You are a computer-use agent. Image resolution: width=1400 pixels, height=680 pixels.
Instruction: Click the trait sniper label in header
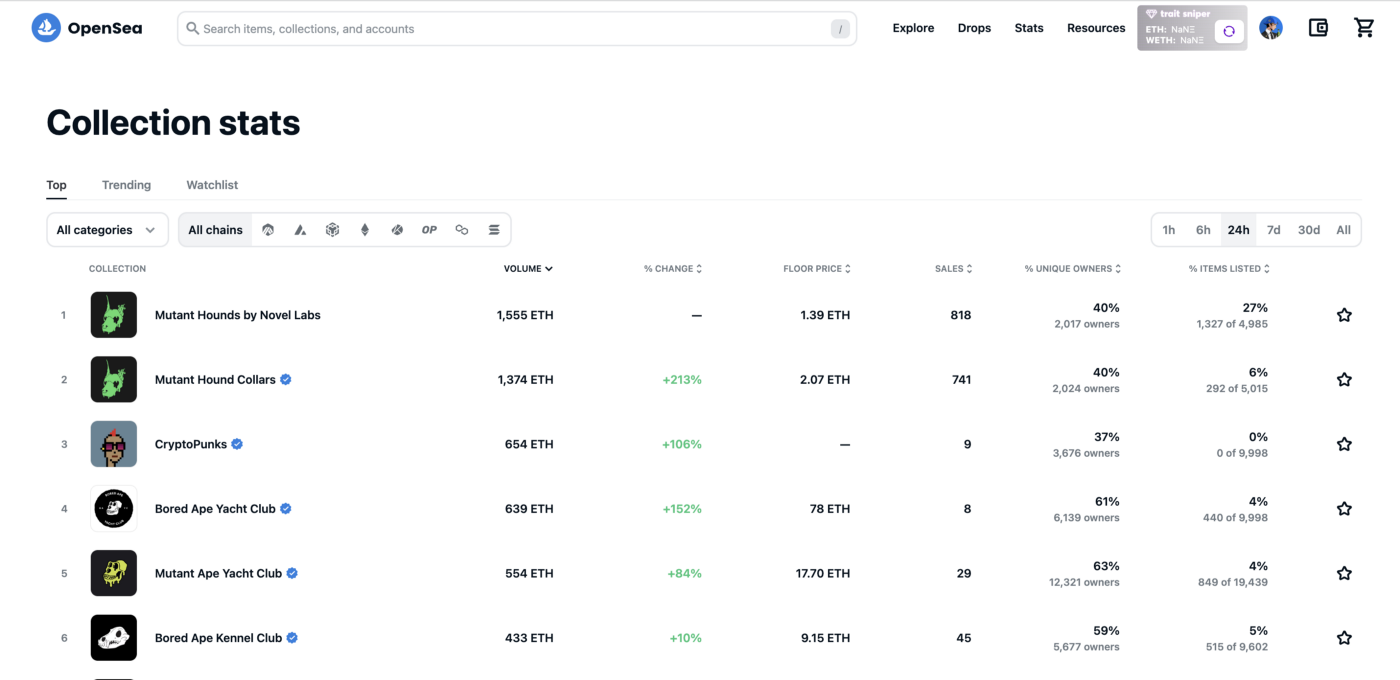[x=1178, y=14]
